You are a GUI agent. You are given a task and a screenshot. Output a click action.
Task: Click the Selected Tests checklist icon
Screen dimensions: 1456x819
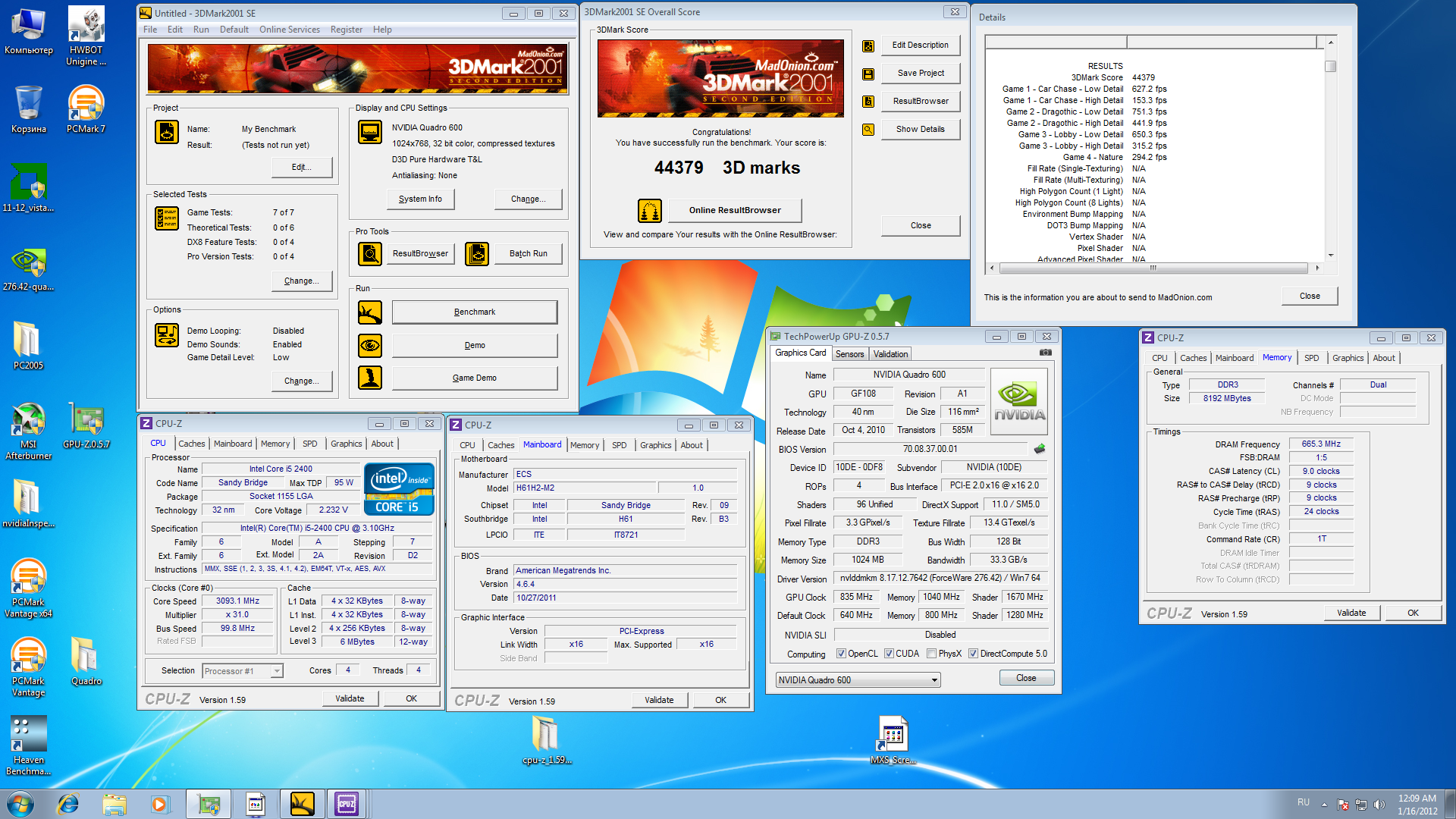coord(167,218)
